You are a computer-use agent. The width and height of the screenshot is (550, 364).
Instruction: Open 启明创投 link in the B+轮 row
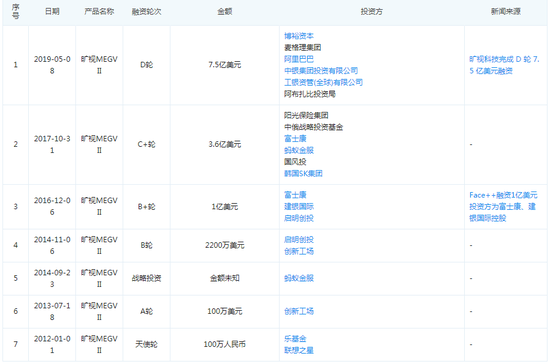[299, 218]
